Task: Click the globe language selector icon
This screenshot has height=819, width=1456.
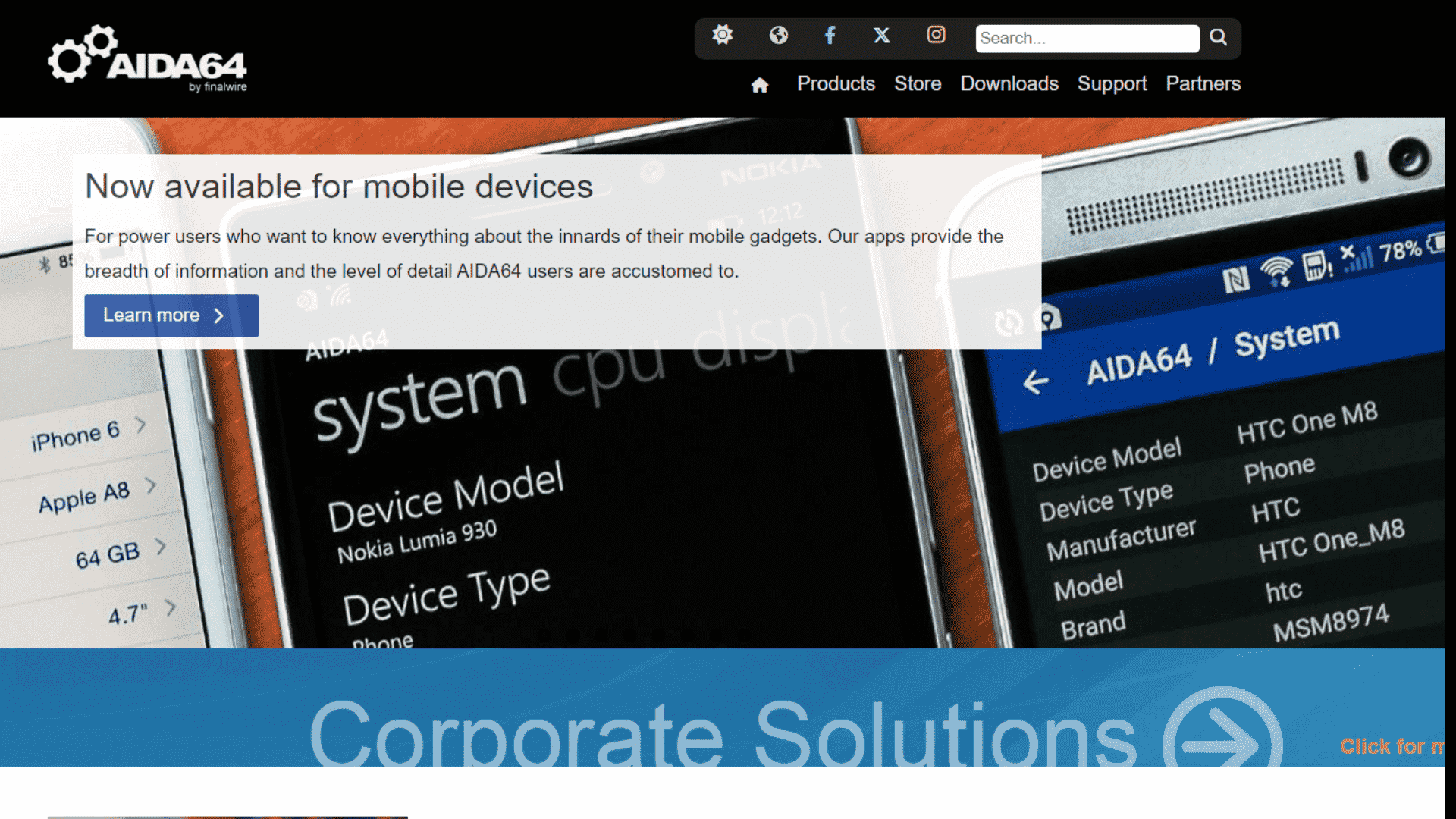Action: coord(778,35)
